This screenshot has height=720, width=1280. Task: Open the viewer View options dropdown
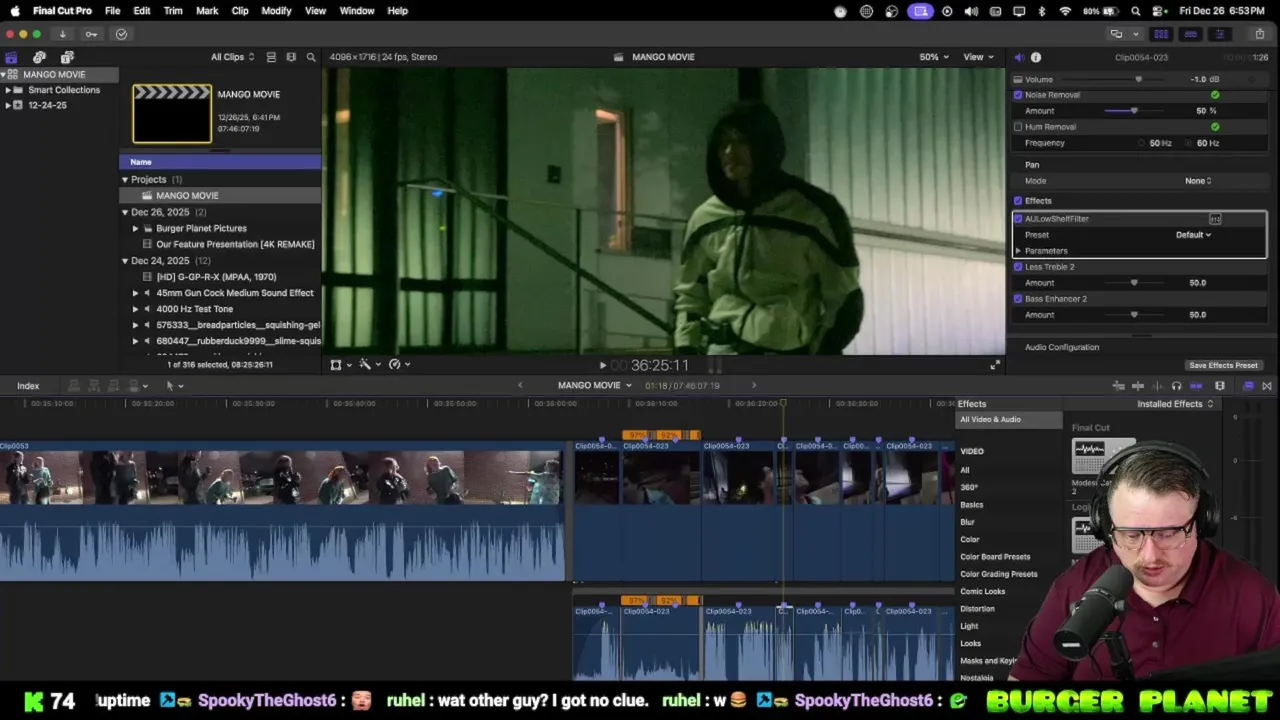[977, 57]
